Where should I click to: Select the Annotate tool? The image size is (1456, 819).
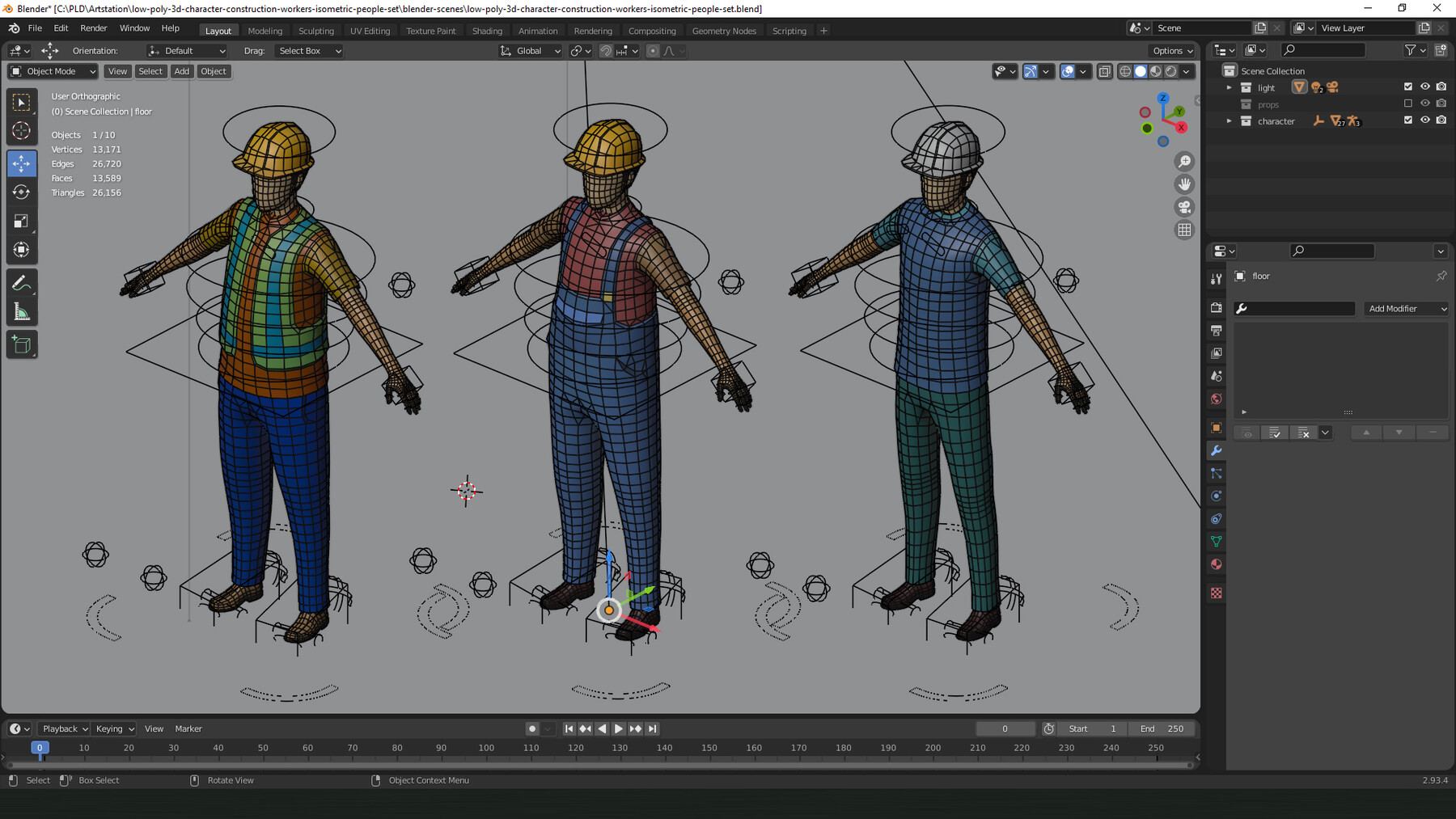point(22,282)
